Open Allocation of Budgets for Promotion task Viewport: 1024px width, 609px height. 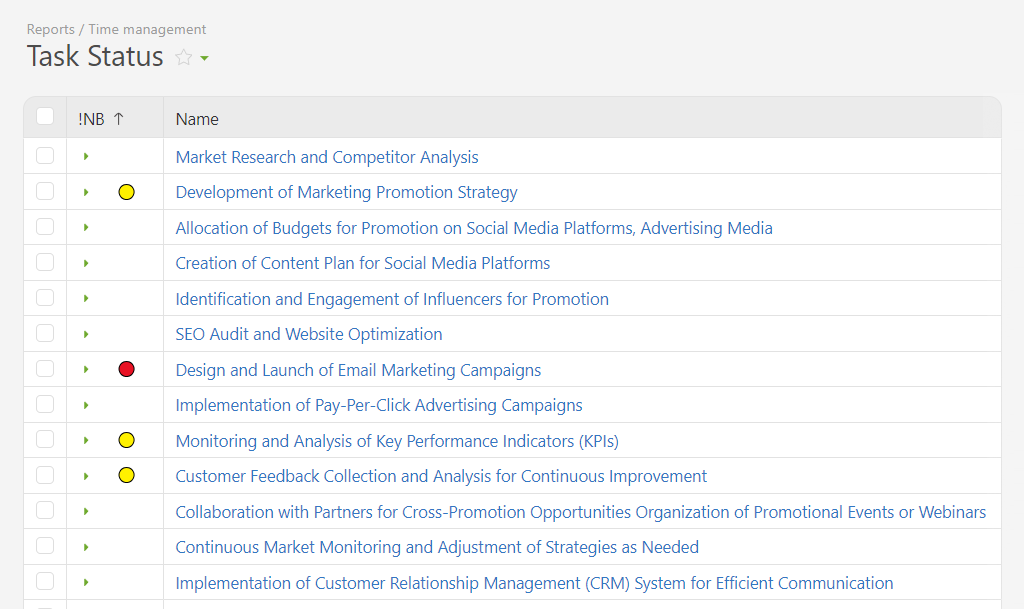[474, 228]
